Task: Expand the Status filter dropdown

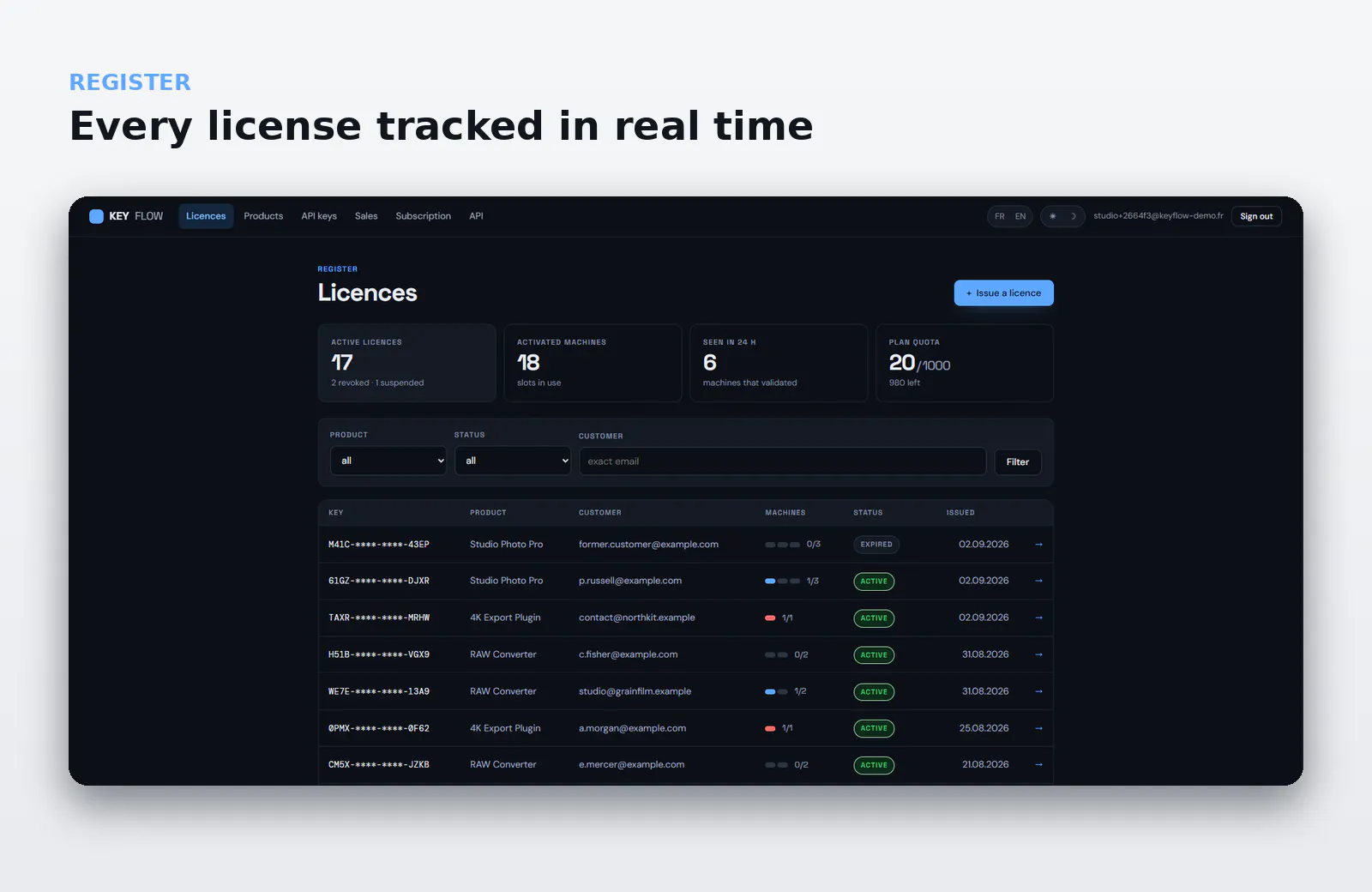Action: [513, 461]
